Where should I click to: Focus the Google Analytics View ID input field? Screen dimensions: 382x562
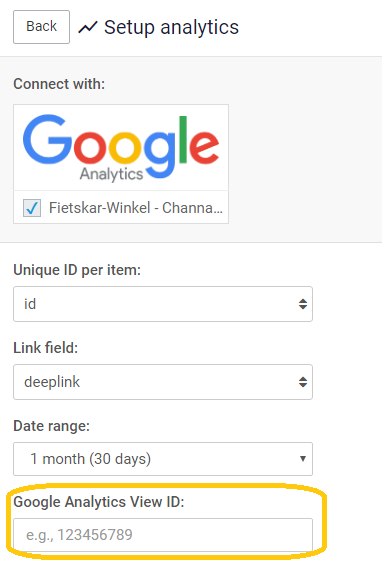coord(163,535)
